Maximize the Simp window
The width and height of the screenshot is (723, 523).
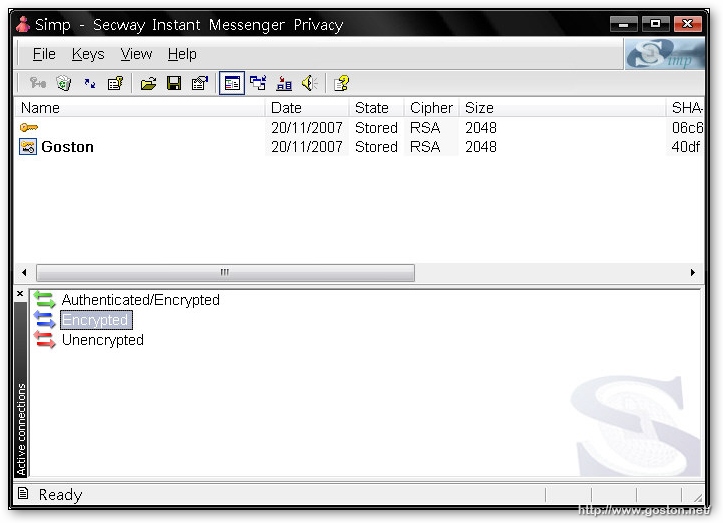(x=655, y=24)
